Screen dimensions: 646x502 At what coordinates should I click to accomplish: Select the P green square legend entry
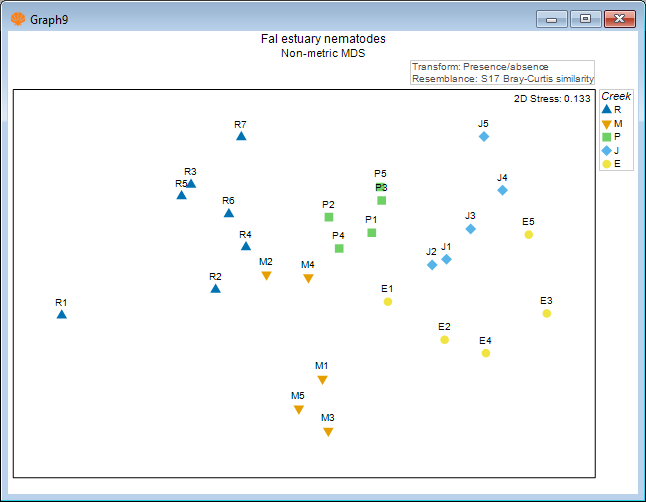[611, 136]
